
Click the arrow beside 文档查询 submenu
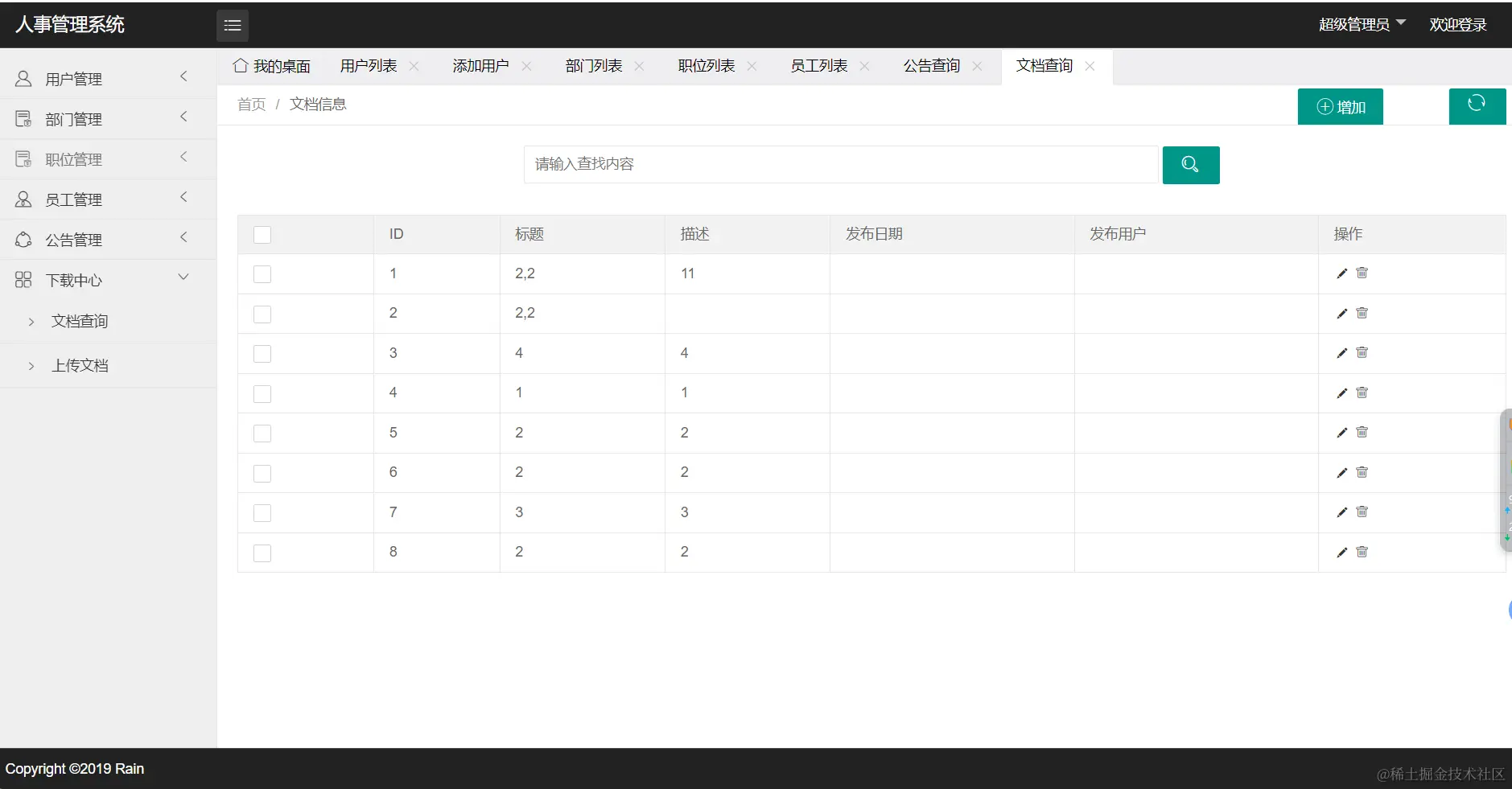click(31, 322)
